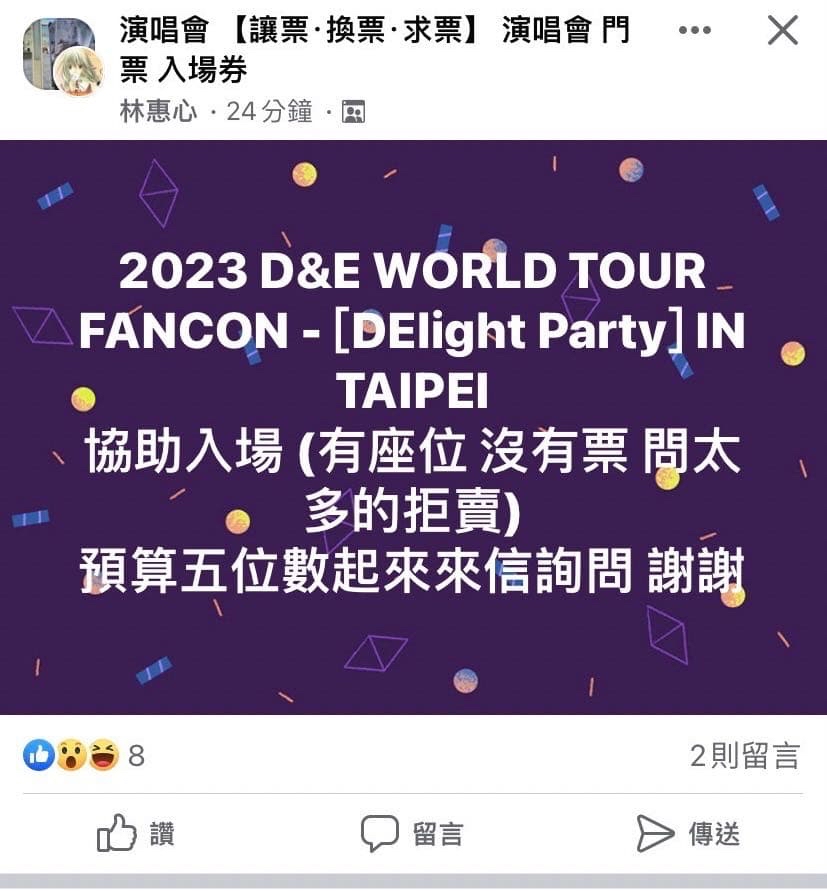Open the poster's anime profile picture

78,73
